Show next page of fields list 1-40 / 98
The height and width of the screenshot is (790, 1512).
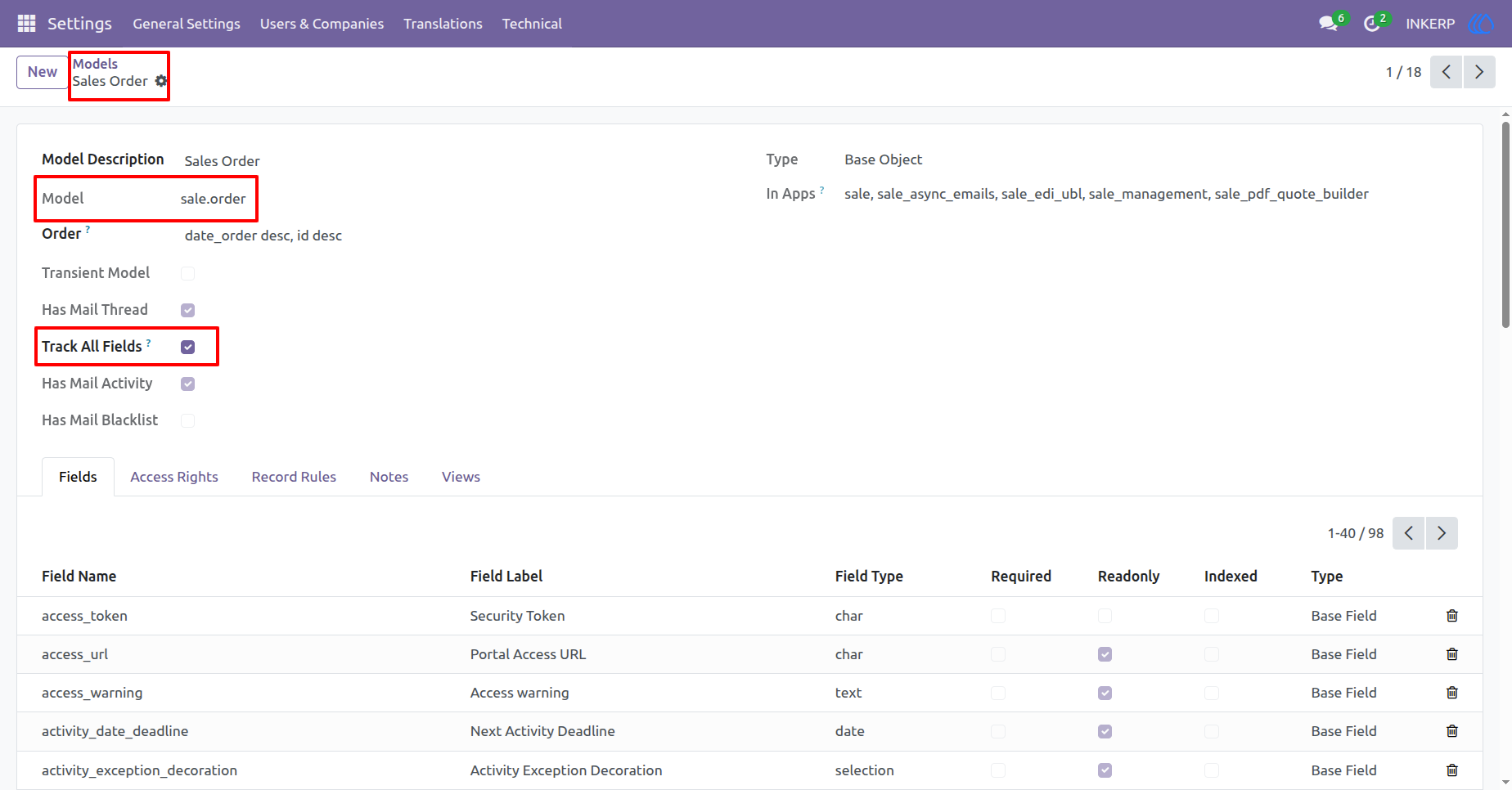pos(1442,533)
